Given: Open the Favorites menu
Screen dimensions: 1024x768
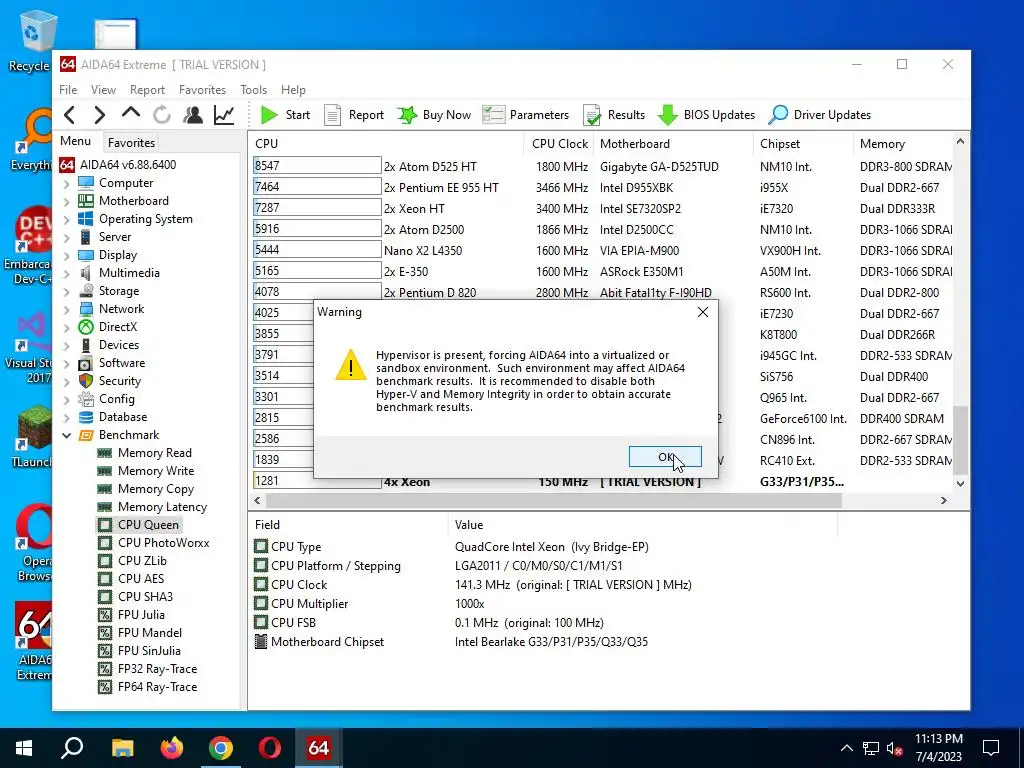Looking at the screenshot, I should (202, 90).
